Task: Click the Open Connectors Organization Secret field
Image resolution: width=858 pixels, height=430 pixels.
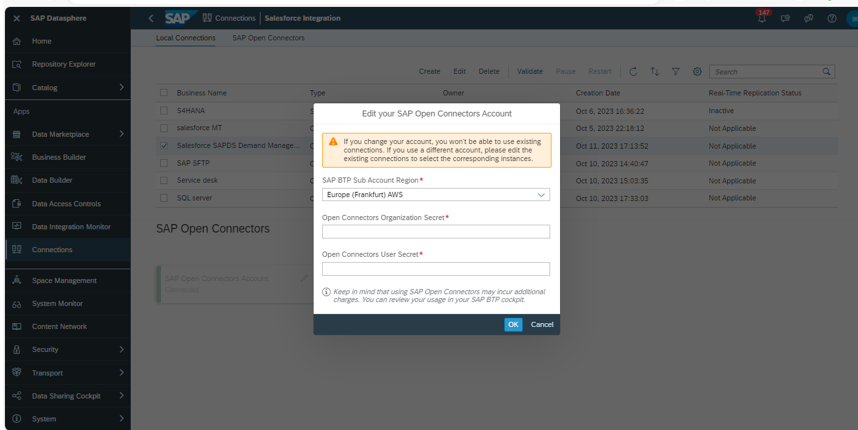Action: click(436, 231)
